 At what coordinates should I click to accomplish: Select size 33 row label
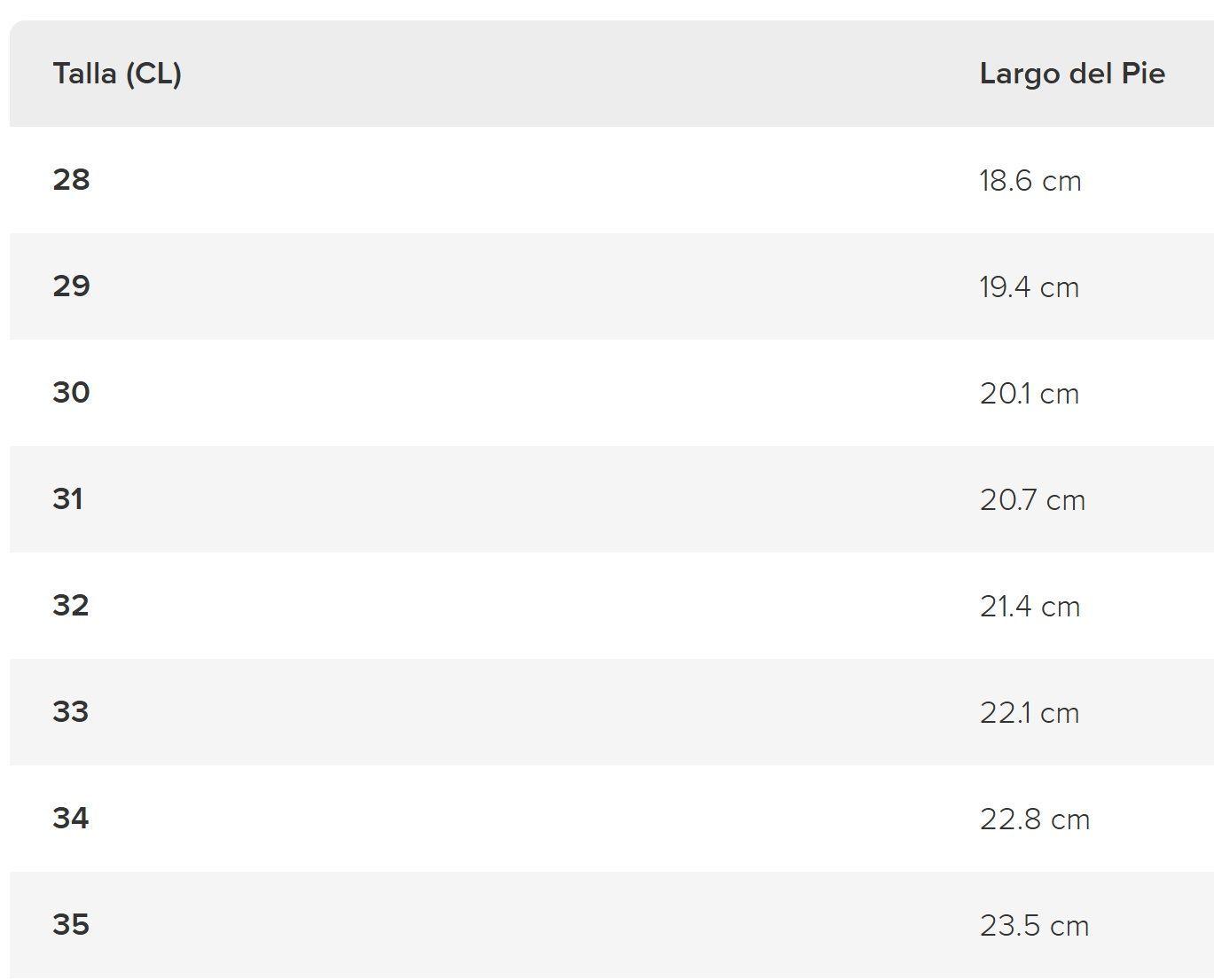coord(71,712)
